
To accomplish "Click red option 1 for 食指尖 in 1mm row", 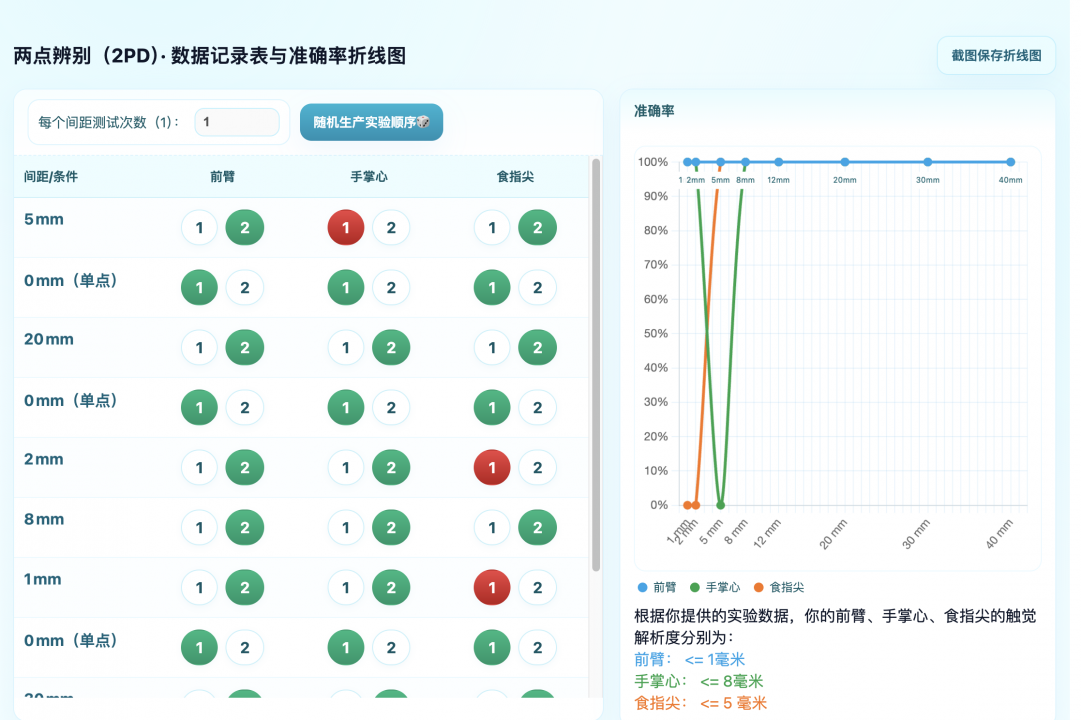I will 492,588.
